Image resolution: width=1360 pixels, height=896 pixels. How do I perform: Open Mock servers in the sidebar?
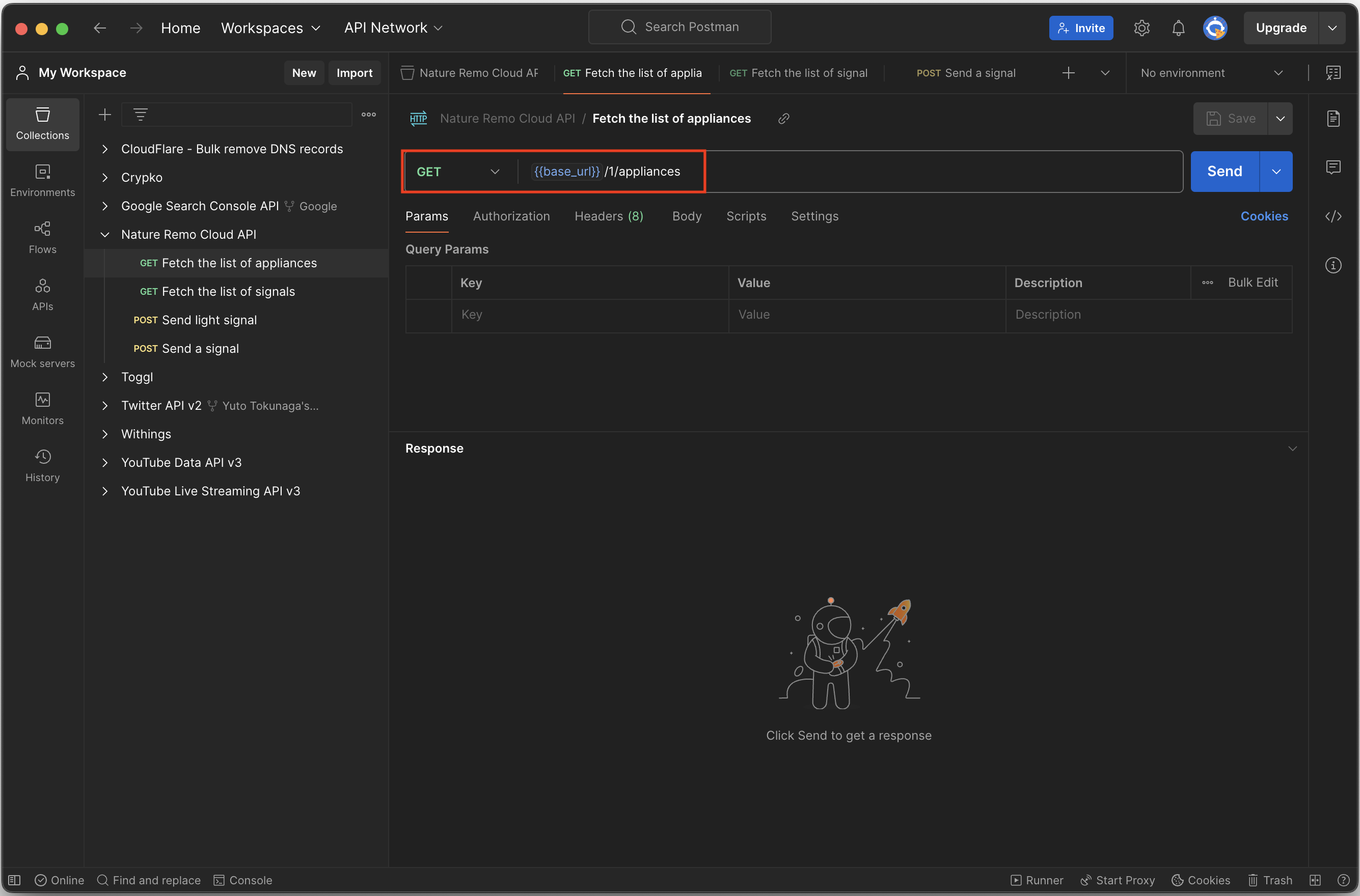(x=42, y=351)
